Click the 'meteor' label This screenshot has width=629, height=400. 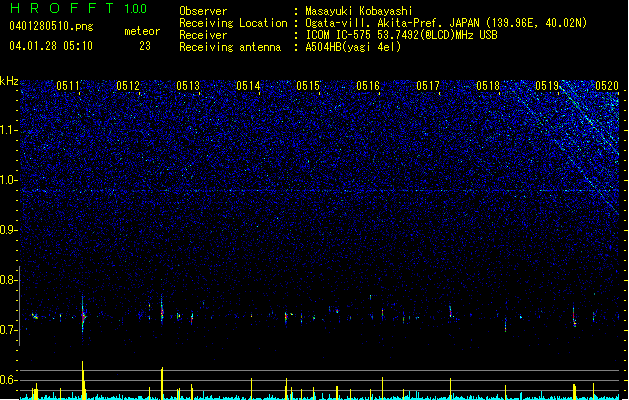click(142, 31)
